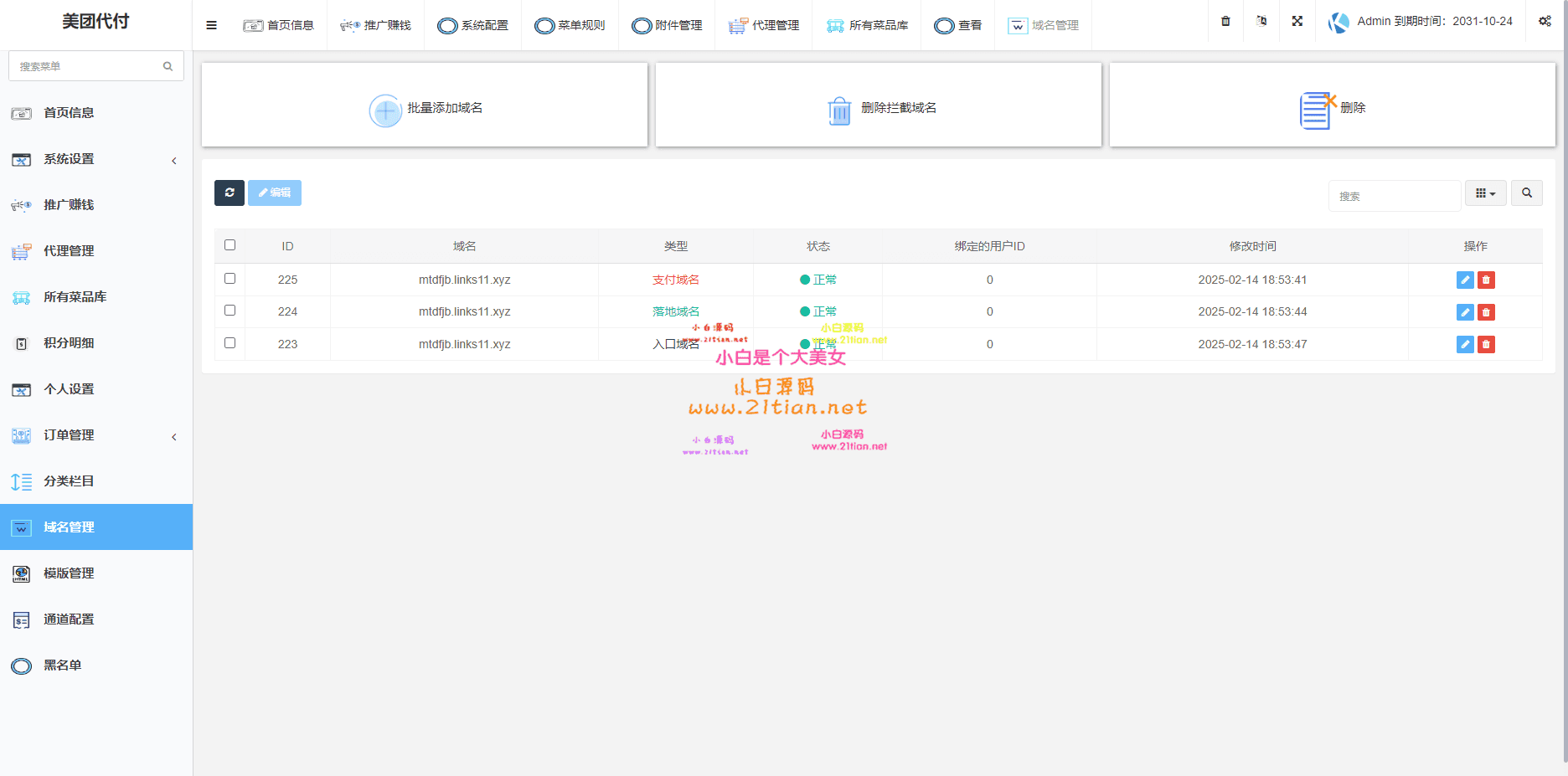Click the search magnifier above the table
Screen dimensions: 1568x776
pos(1527,193)
